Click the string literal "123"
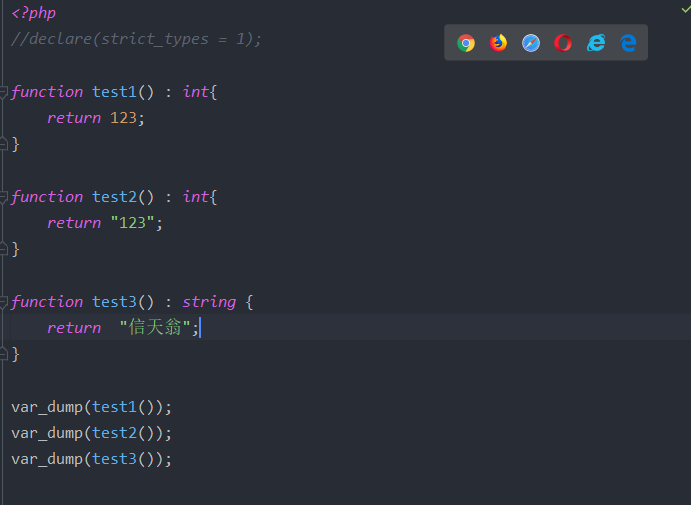 132,223
